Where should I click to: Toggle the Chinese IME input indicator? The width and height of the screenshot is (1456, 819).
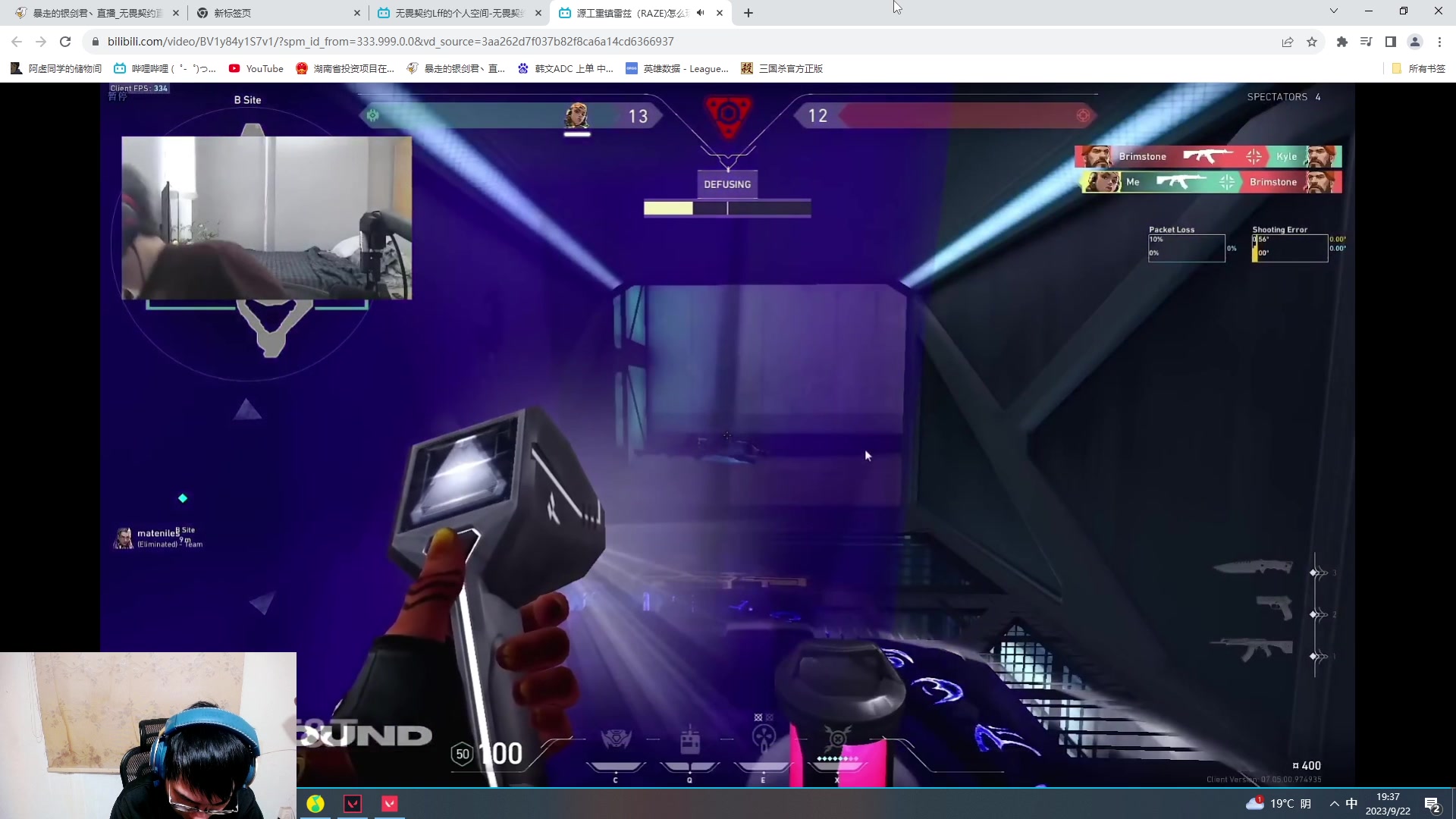click(x=1351, y=803)
